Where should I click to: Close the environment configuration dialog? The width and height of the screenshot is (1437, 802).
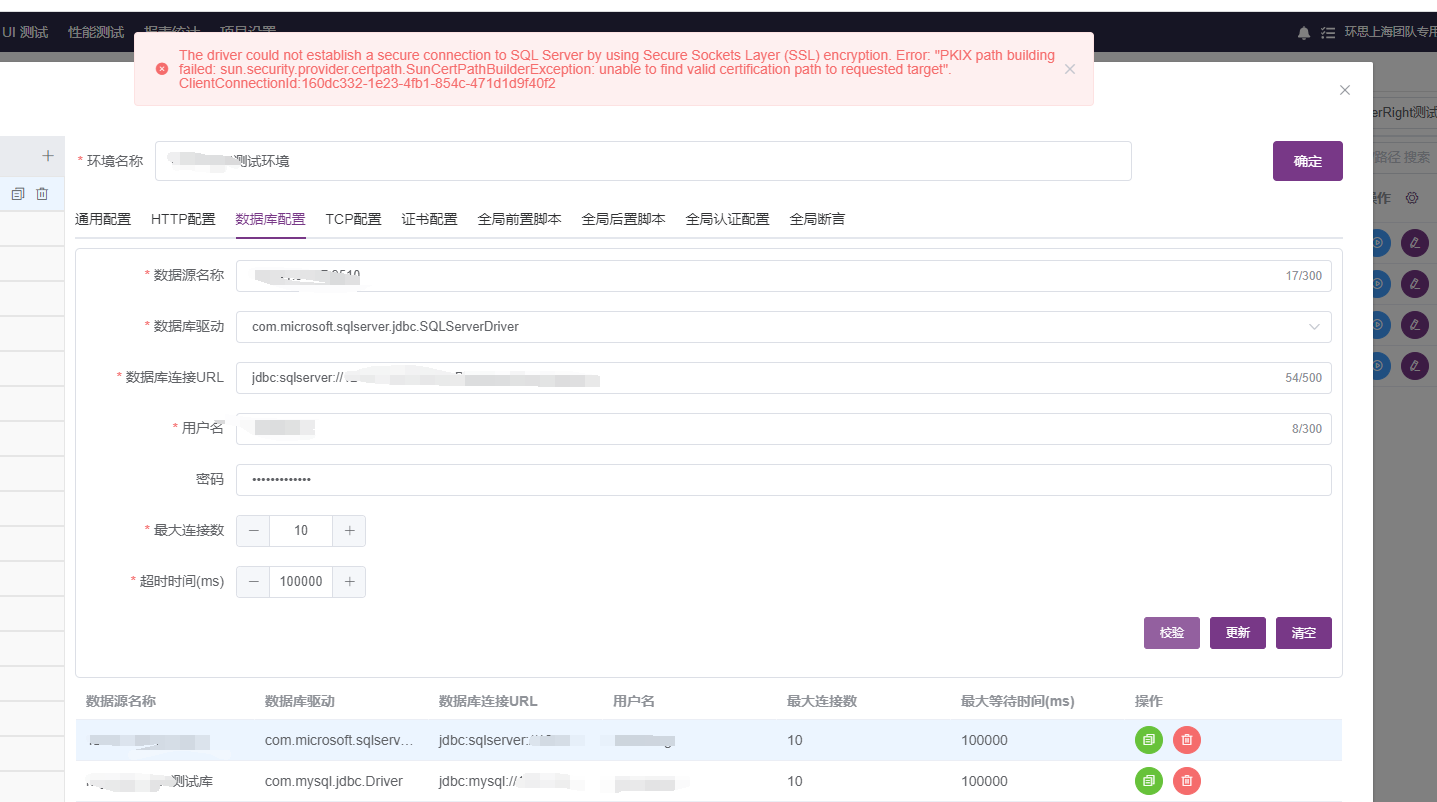(1345, 90)
